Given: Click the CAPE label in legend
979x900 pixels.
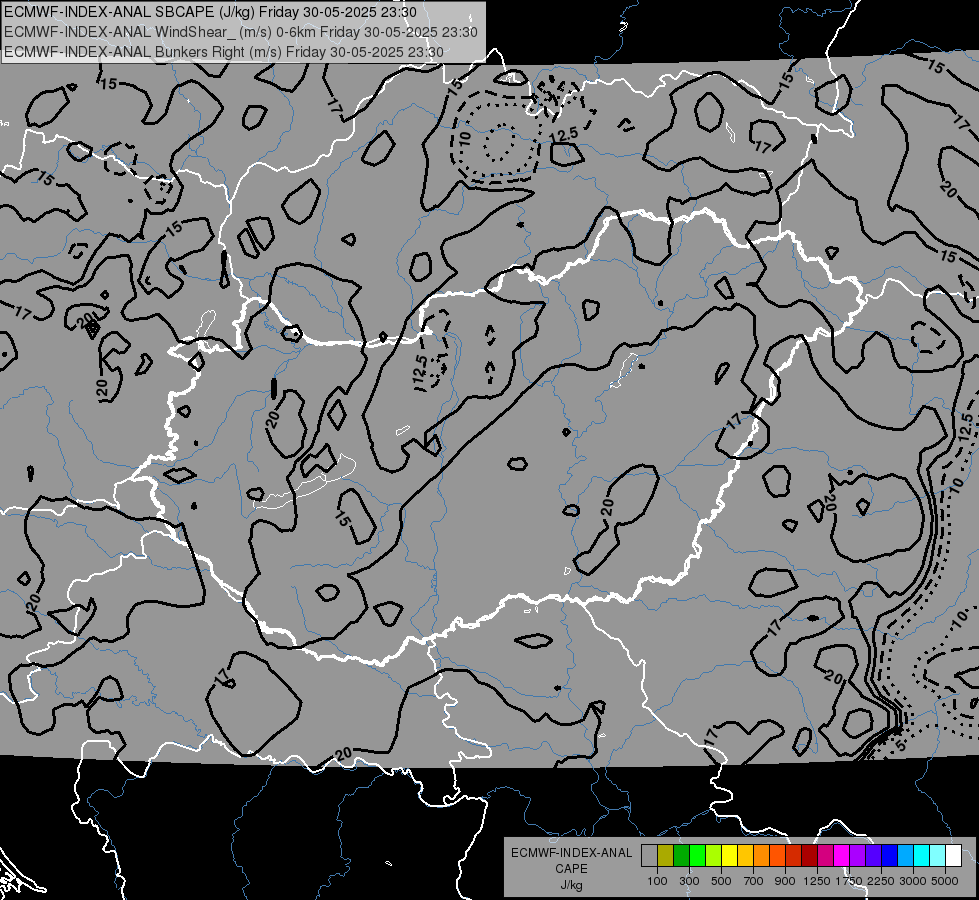Looking at the screenshot, I should pos(571,869).
